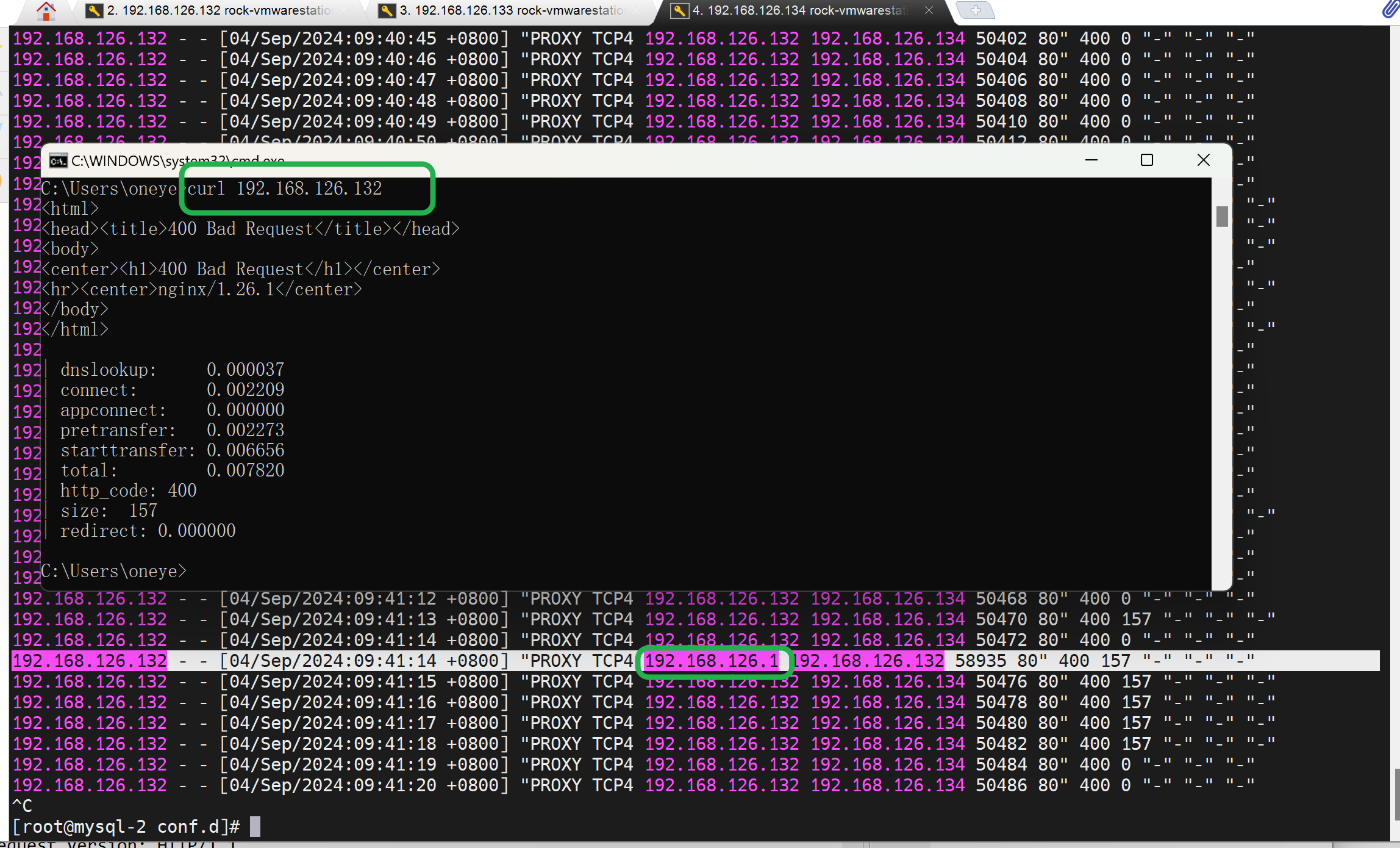Open cmd.exe window system menu icon

pos(59,160)
